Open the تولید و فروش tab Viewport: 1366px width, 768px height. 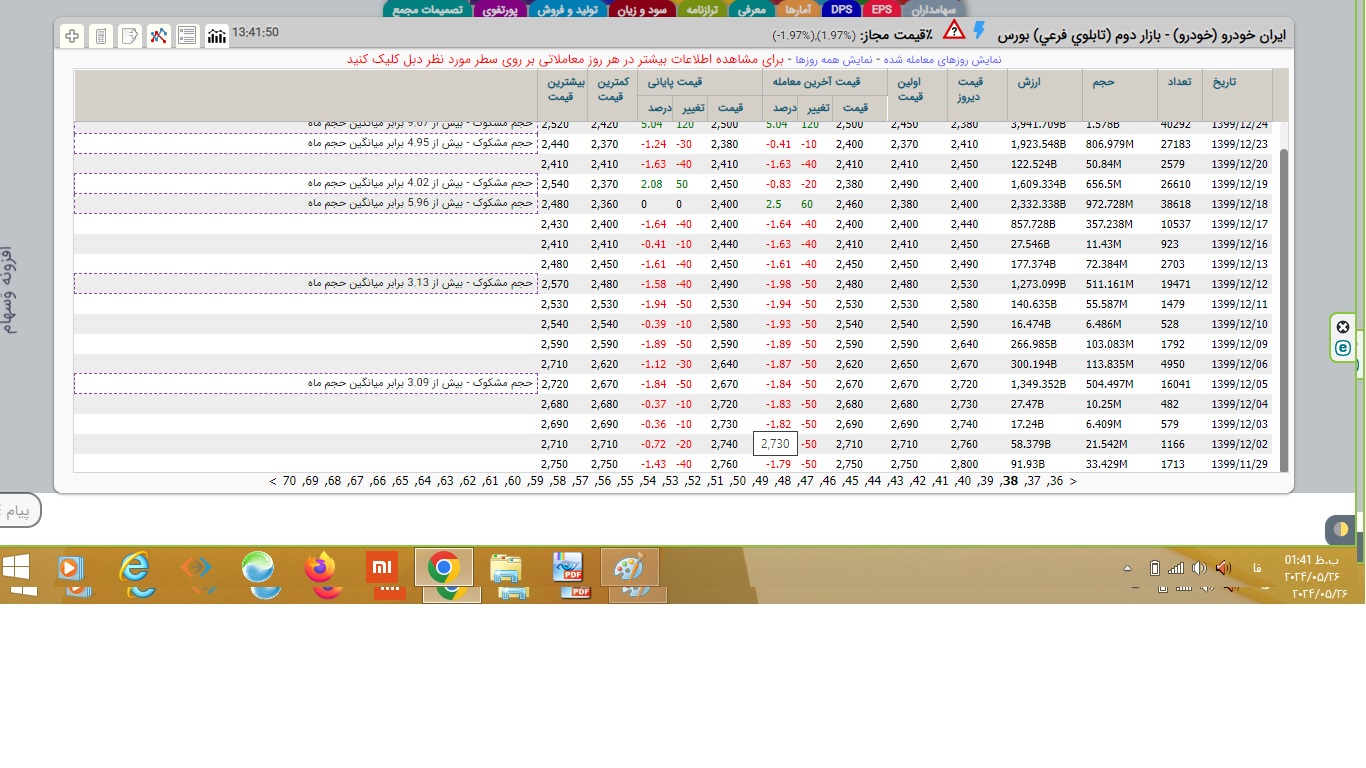pos(565,9)
